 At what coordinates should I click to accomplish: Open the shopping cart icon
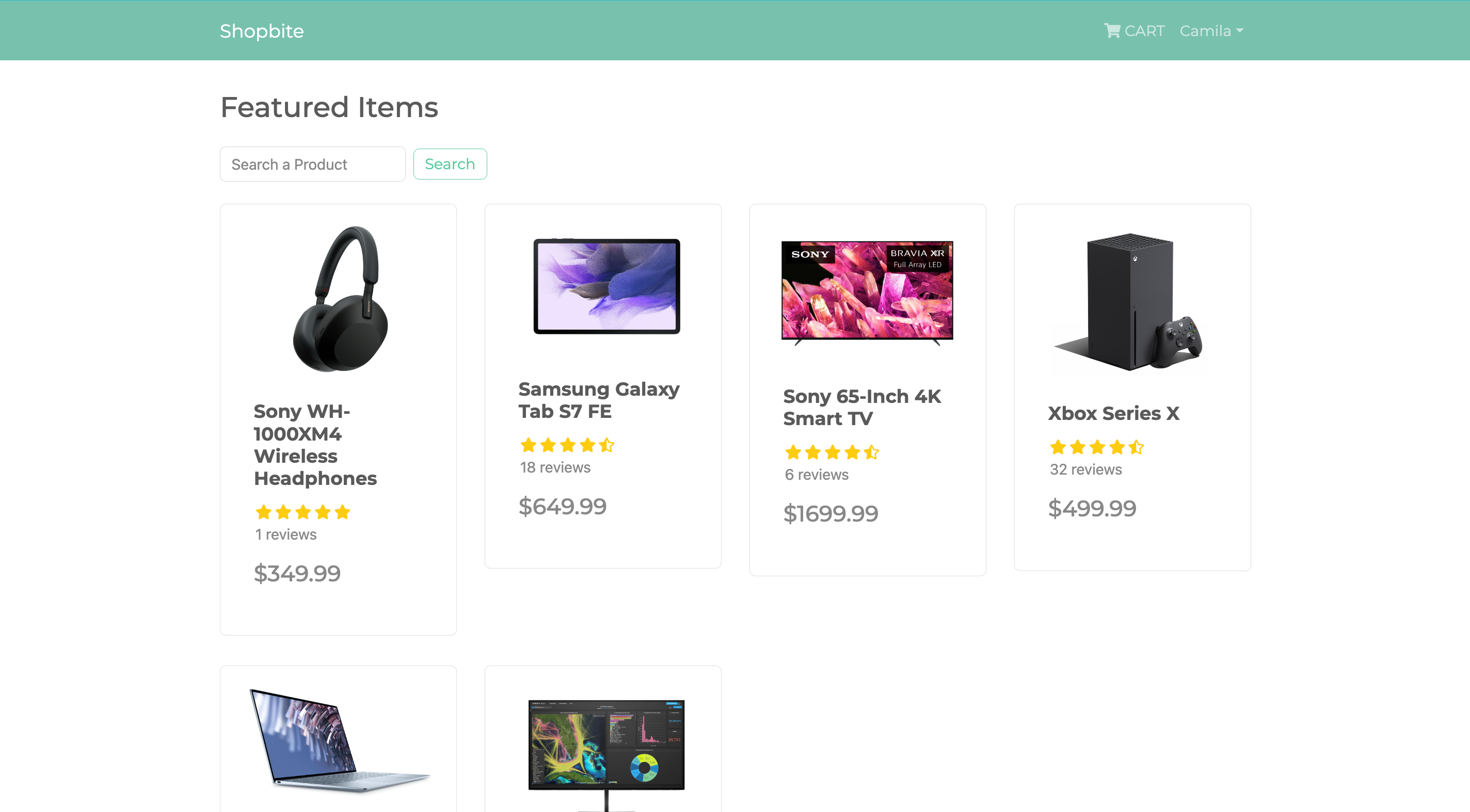click(1112, 31)
